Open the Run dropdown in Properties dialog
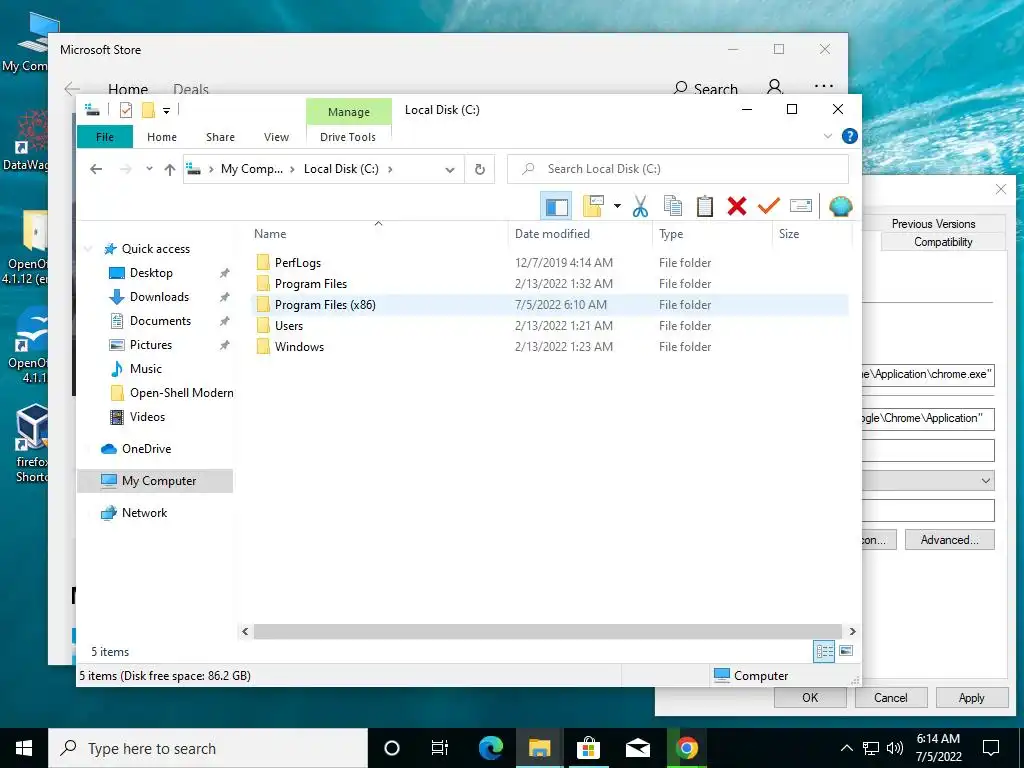The height and width of the screenshot is (768, 1024). 985,481
